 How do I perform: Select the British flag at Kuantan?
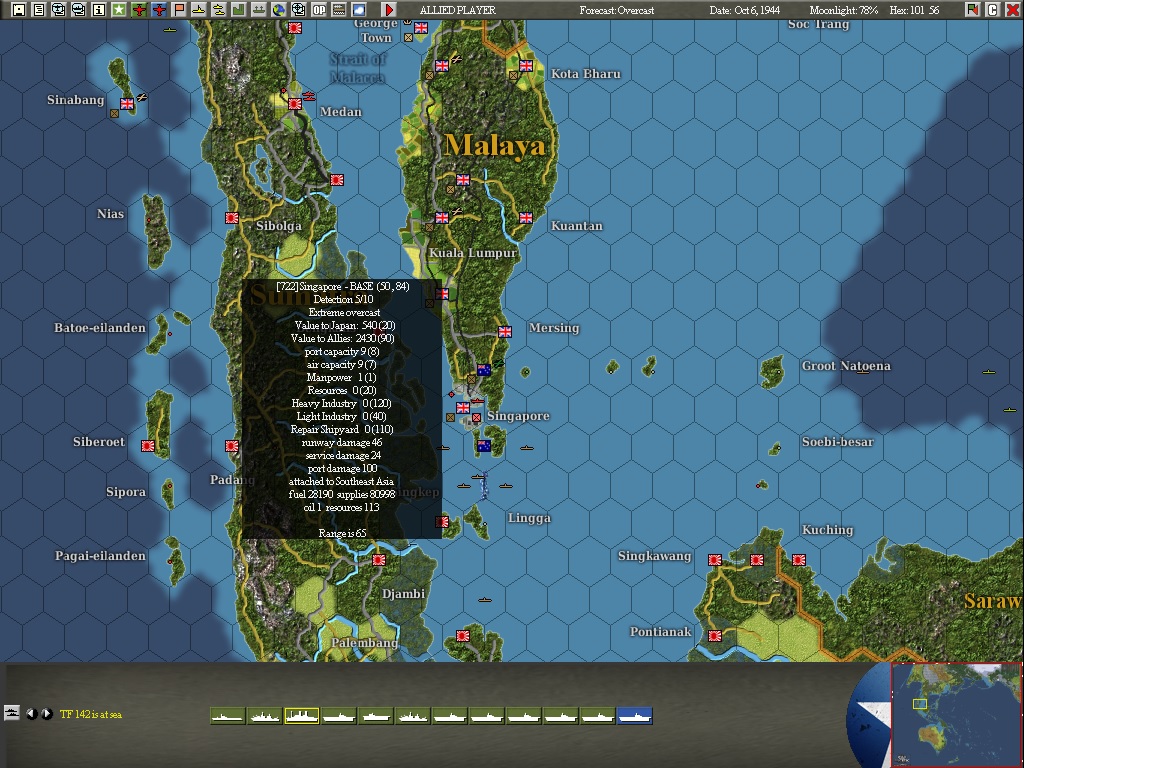point(526,218)
